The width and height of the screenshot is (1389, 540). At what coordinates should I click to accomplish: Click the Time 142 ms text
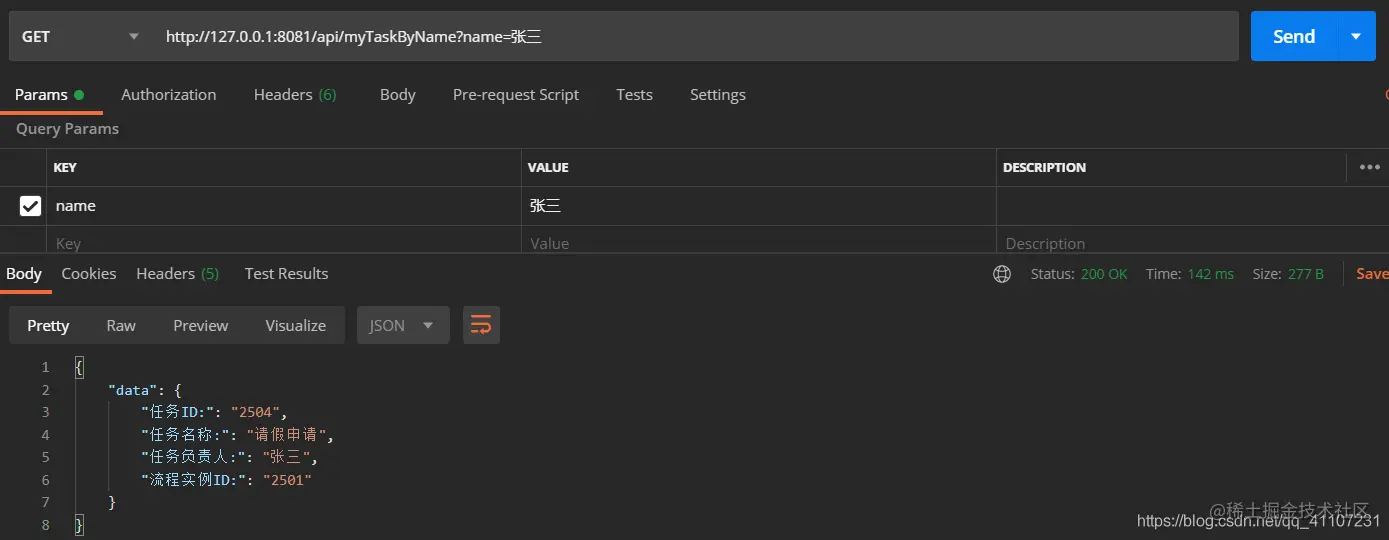coord(1190,274)
